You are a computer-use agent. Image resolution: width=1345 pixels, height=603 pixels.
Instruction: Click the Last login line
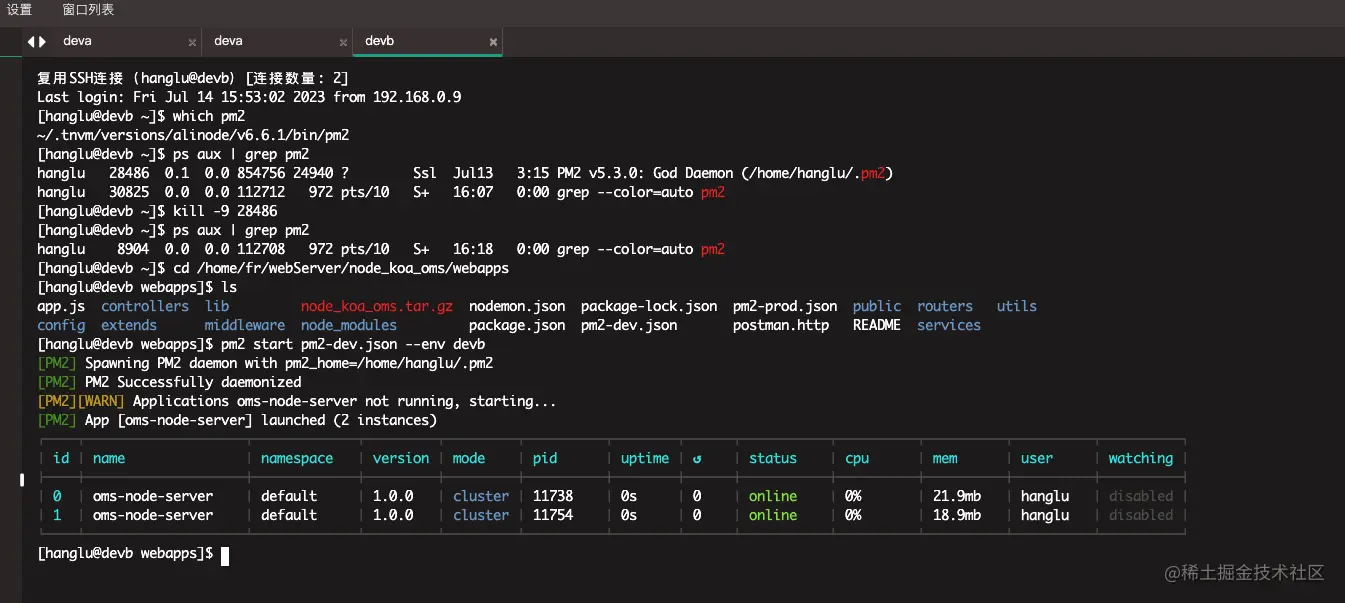(x=249, y=97)
